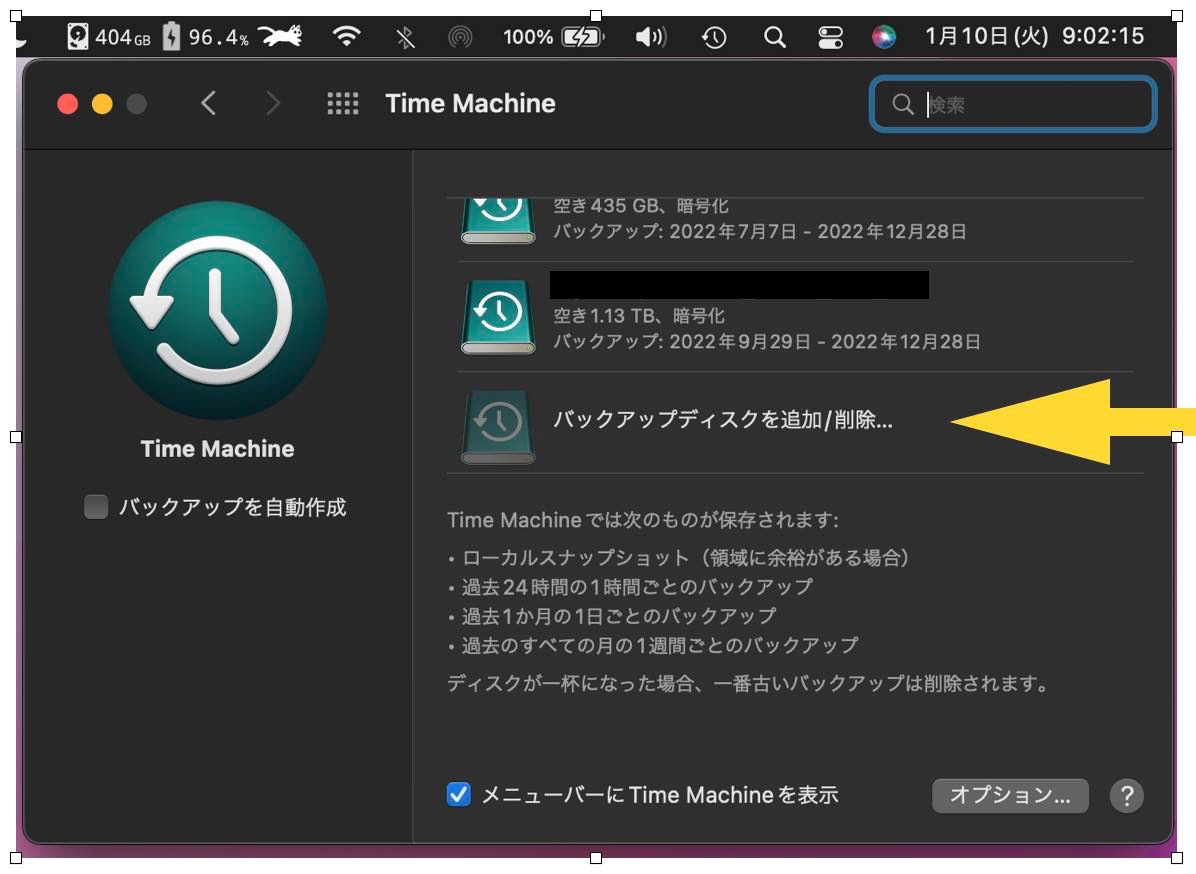This screenshot has width=1196, height=874.
Task: Click the magnifier icon in the search field
Action: (x=903, y=104)
